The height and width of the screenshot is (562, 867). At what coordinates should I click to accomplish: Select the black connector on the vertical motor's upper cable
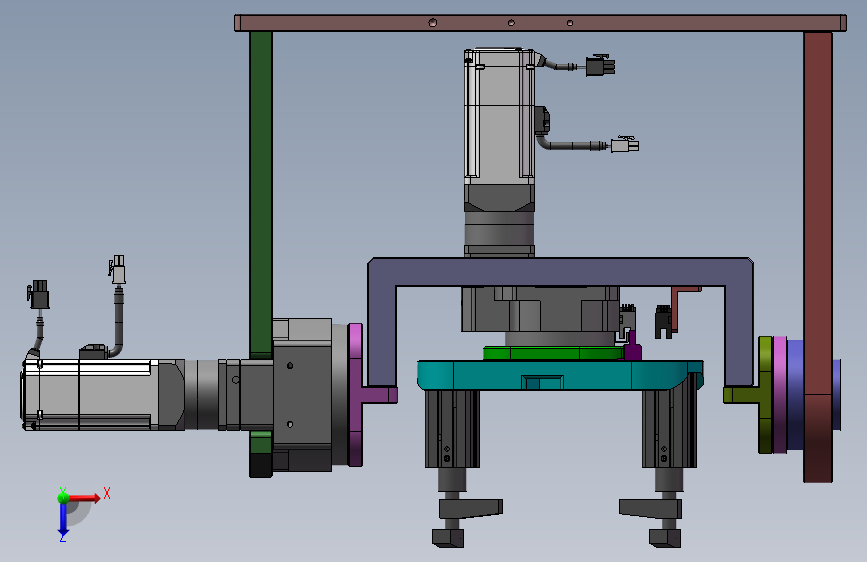point(600,66)
